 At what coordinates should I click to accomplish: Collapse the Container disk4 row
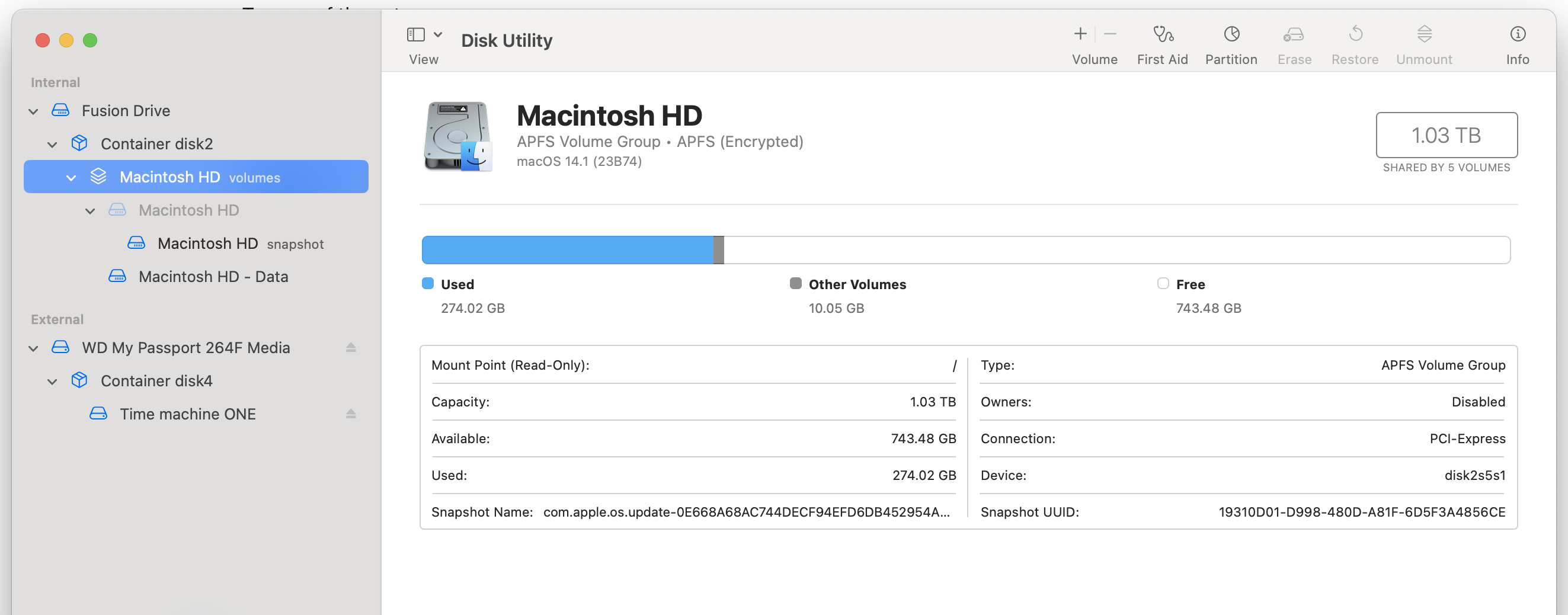(x=52, y=382)
